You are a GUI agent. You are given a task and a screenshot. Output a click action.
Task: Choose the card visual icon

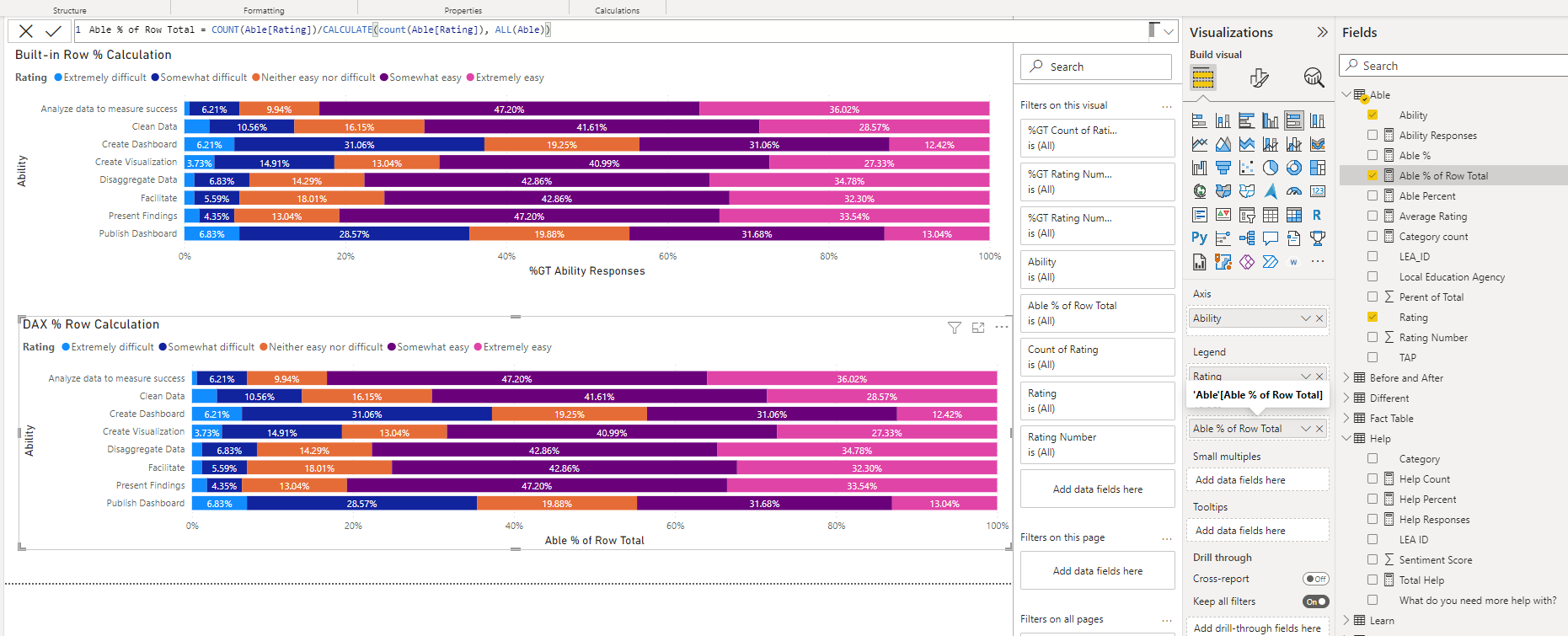1318,191
